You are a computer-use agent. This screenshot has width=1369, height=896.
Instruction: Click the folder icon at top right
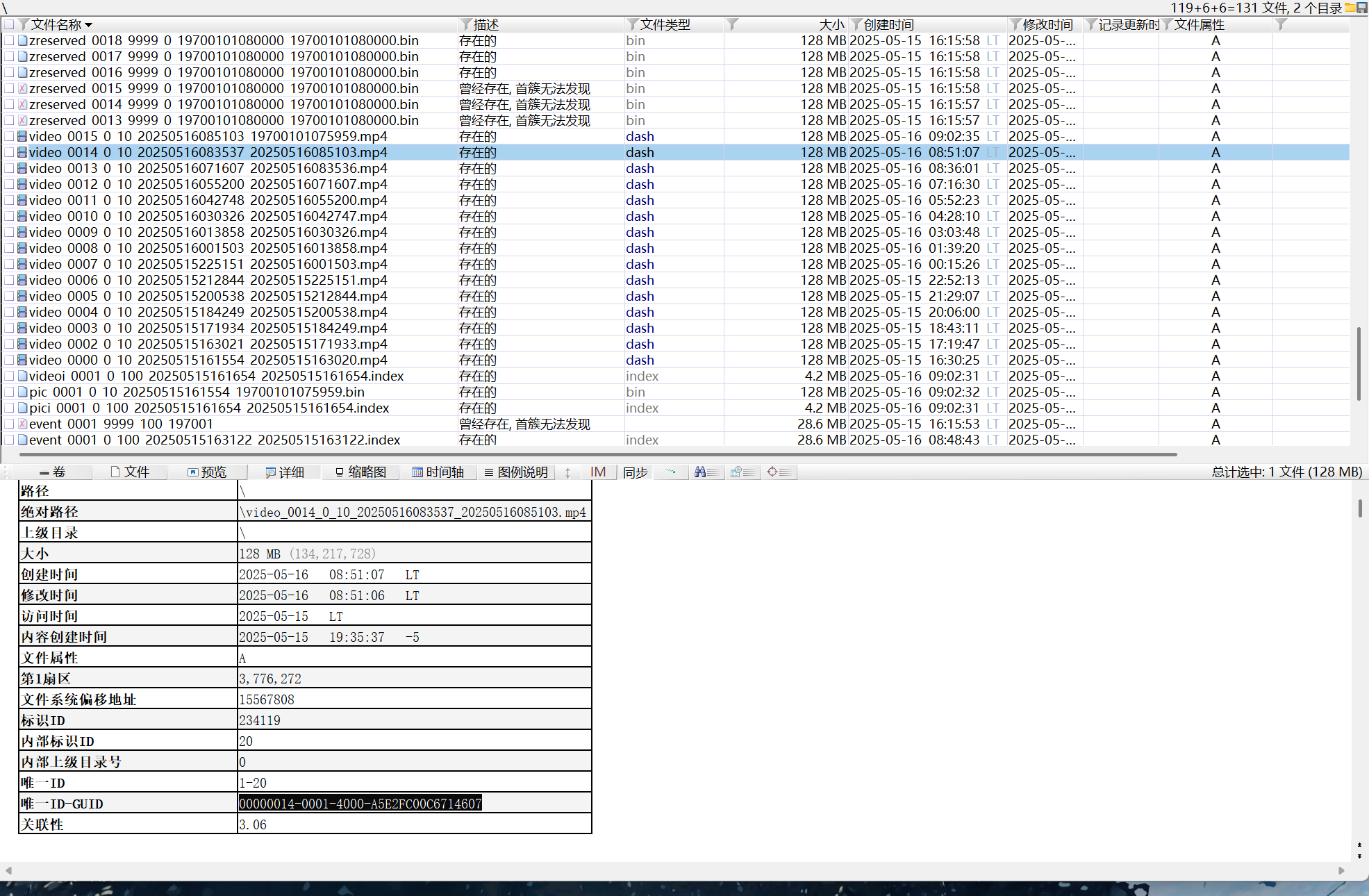pyautogui.click(x=1350, y=8)
